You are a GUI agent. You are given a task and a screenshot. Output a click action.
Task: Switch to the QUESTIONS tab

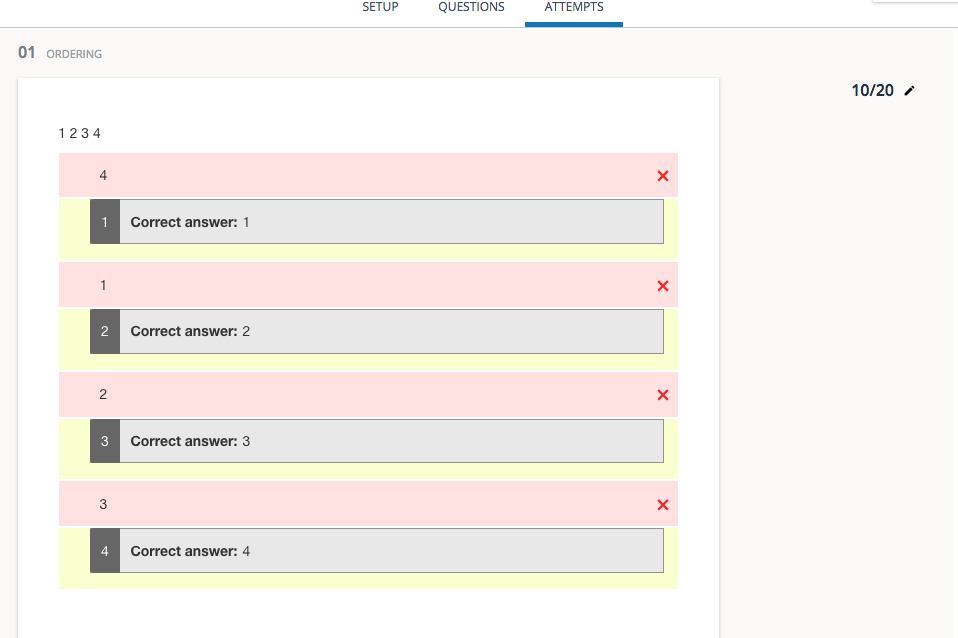(471, 7)
